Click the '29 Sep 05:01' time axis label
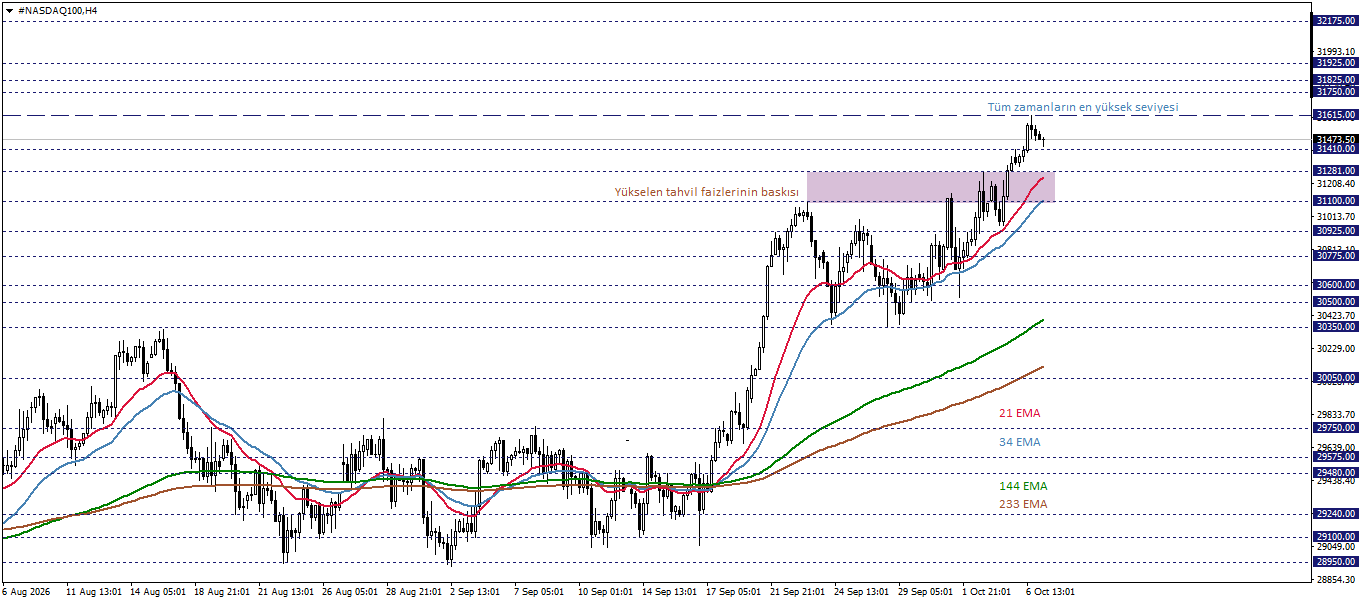The width and height of the screenshot is (1362, 603). coord(927,592)
